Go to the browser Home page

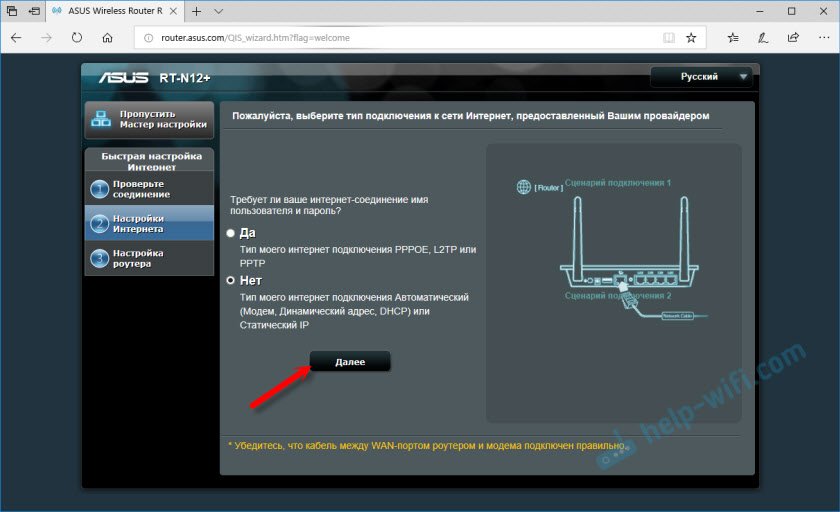(x=107, y=38)
